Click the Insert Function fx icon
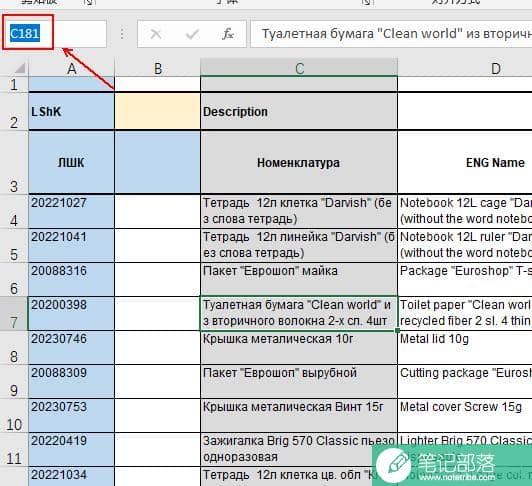 [x=228, y=34]
